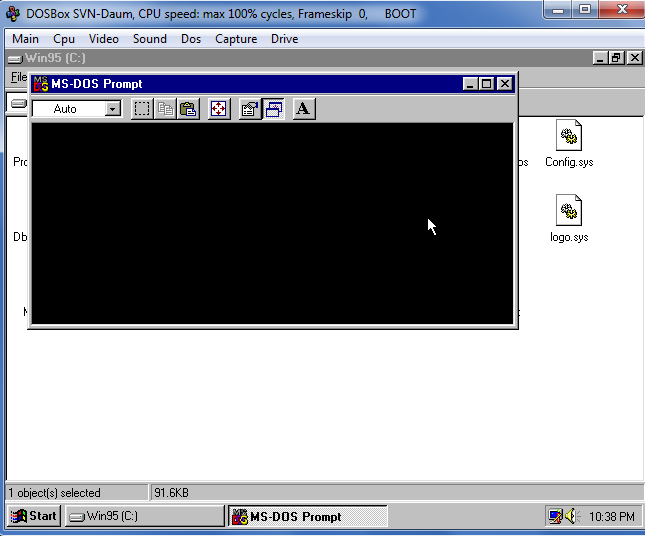Click the logo.sys file name label
645x536 pixels.
[x=569, y=237]
